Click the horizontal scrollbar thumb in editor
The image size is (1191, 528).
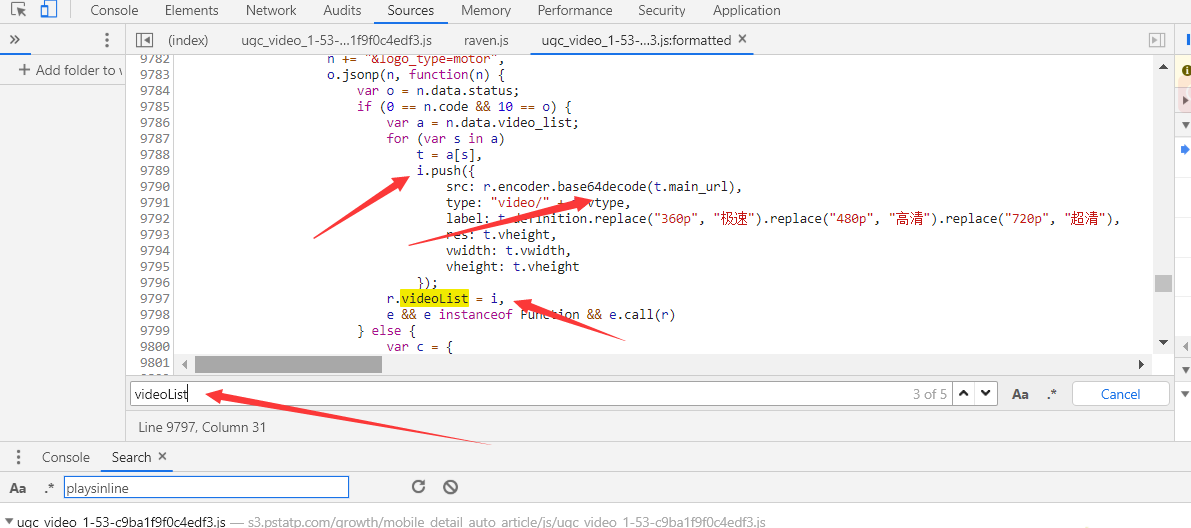click(289, 365)
